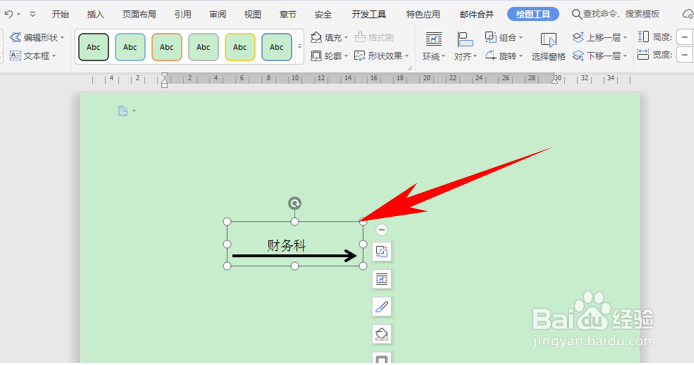Switch to the 插入 tab
This screenshot has width=694, height=365.
tap(95, 14)
